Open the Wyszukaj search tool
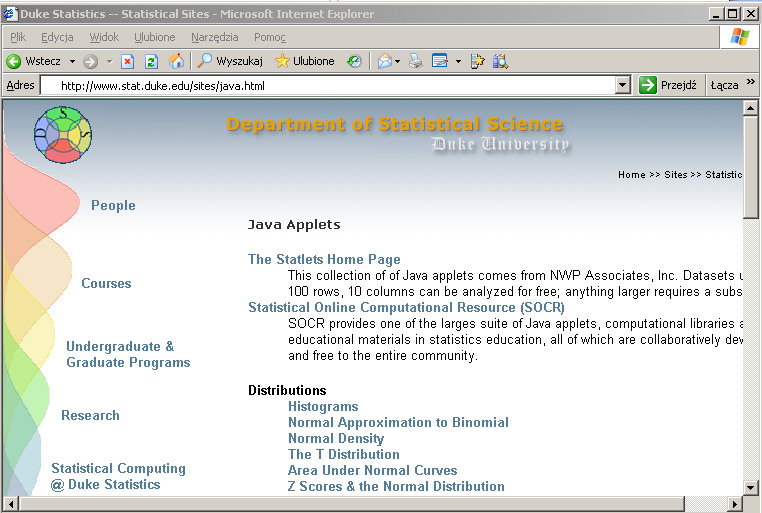 230,61
